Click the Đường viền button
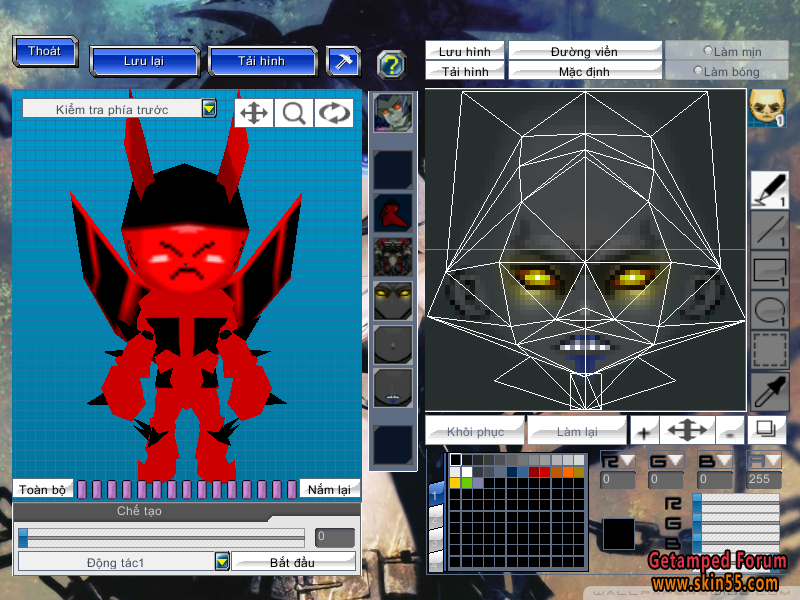 coord(585,51)
